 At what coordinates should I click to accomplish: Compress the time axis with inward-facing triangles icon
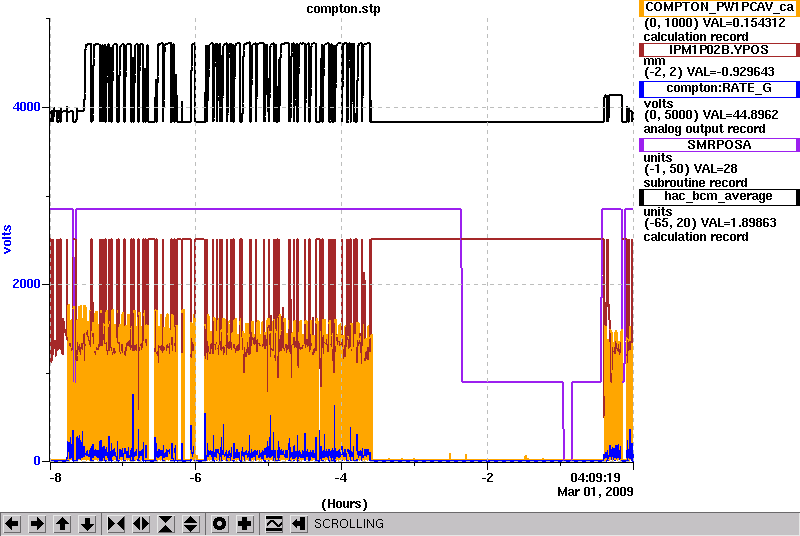tap(116, 524)
